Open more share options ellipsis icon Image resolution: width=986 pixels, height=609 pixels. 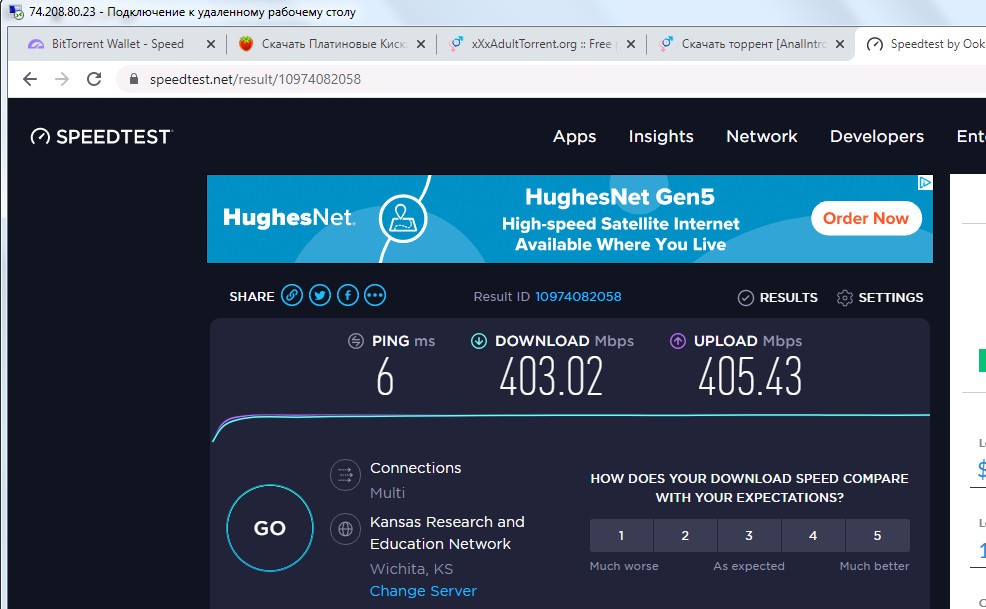pos(375,295)
